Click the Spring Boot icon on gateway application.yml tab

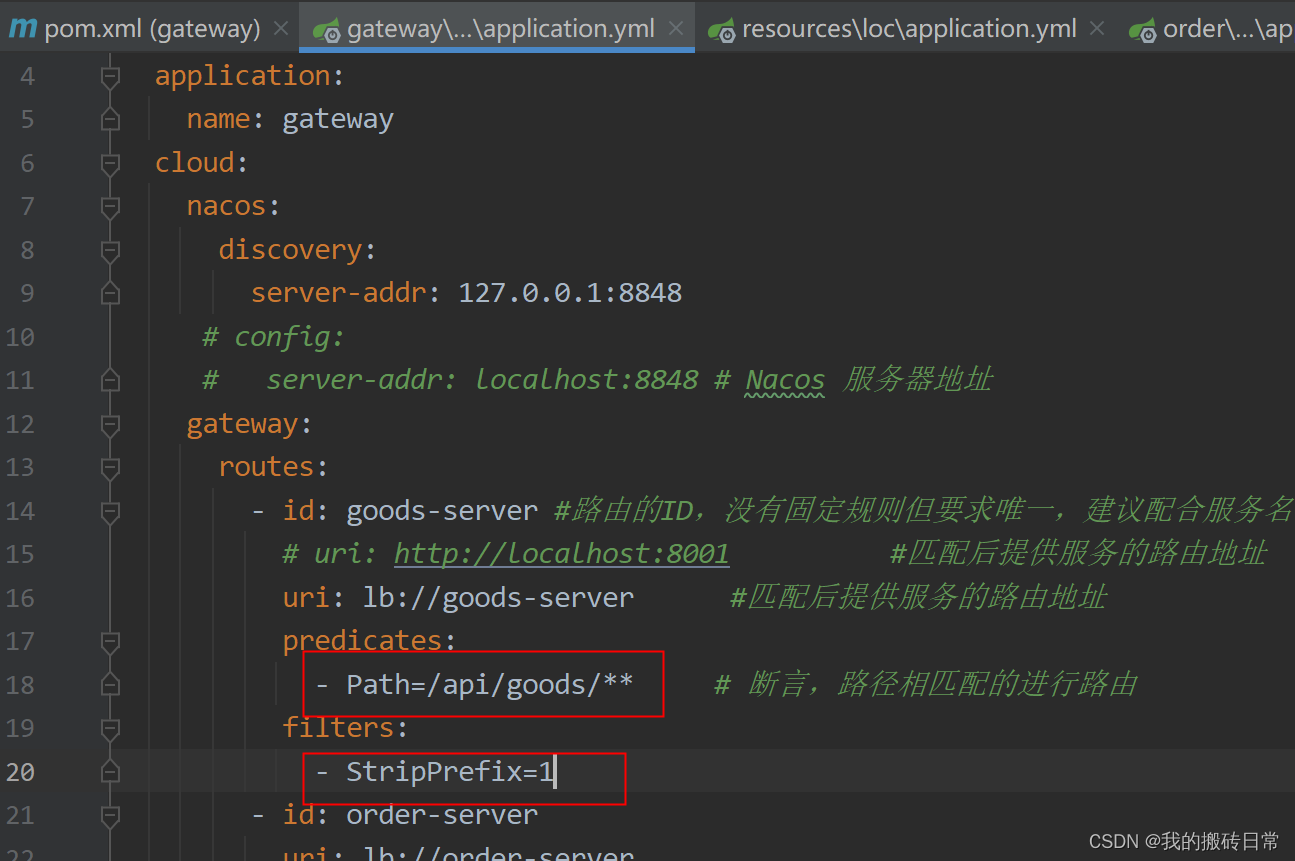327,28
